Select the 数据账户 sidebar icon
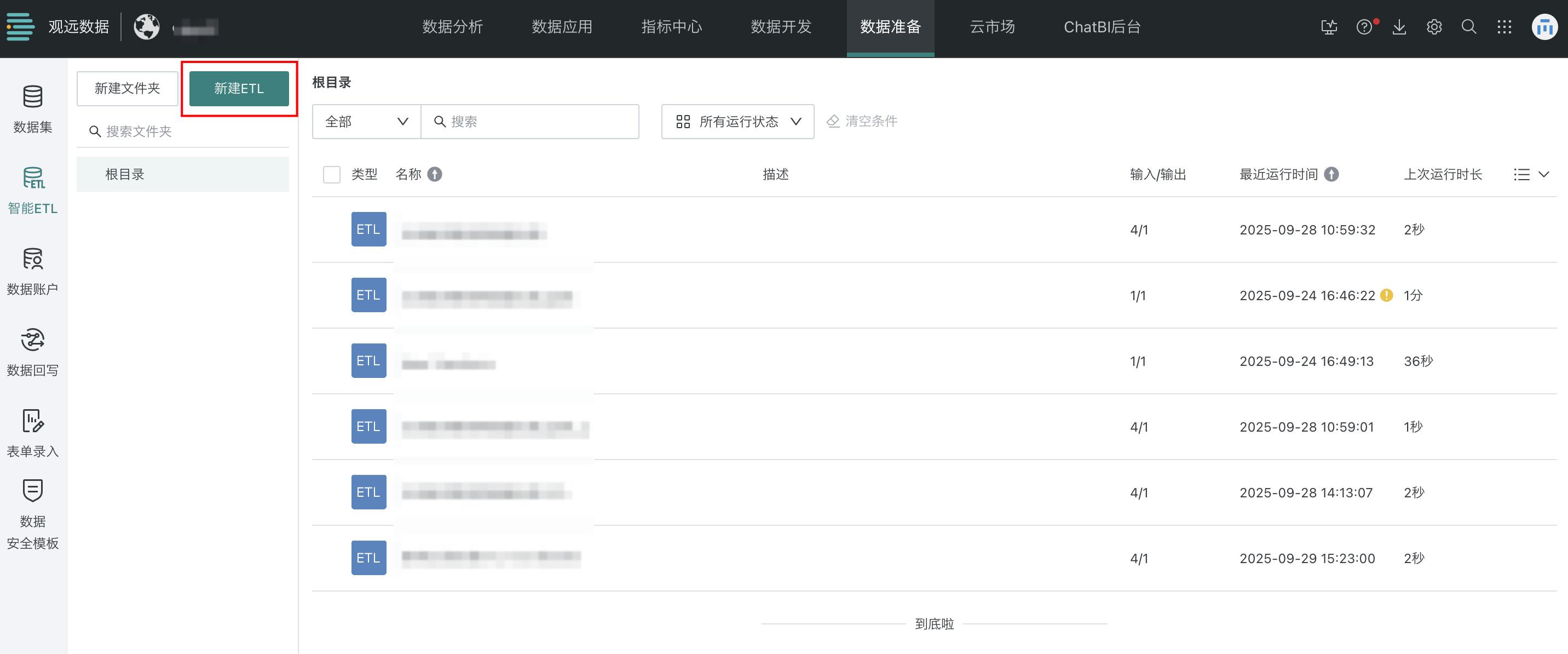Screen dimensions: 1568x654 [32, 259]
